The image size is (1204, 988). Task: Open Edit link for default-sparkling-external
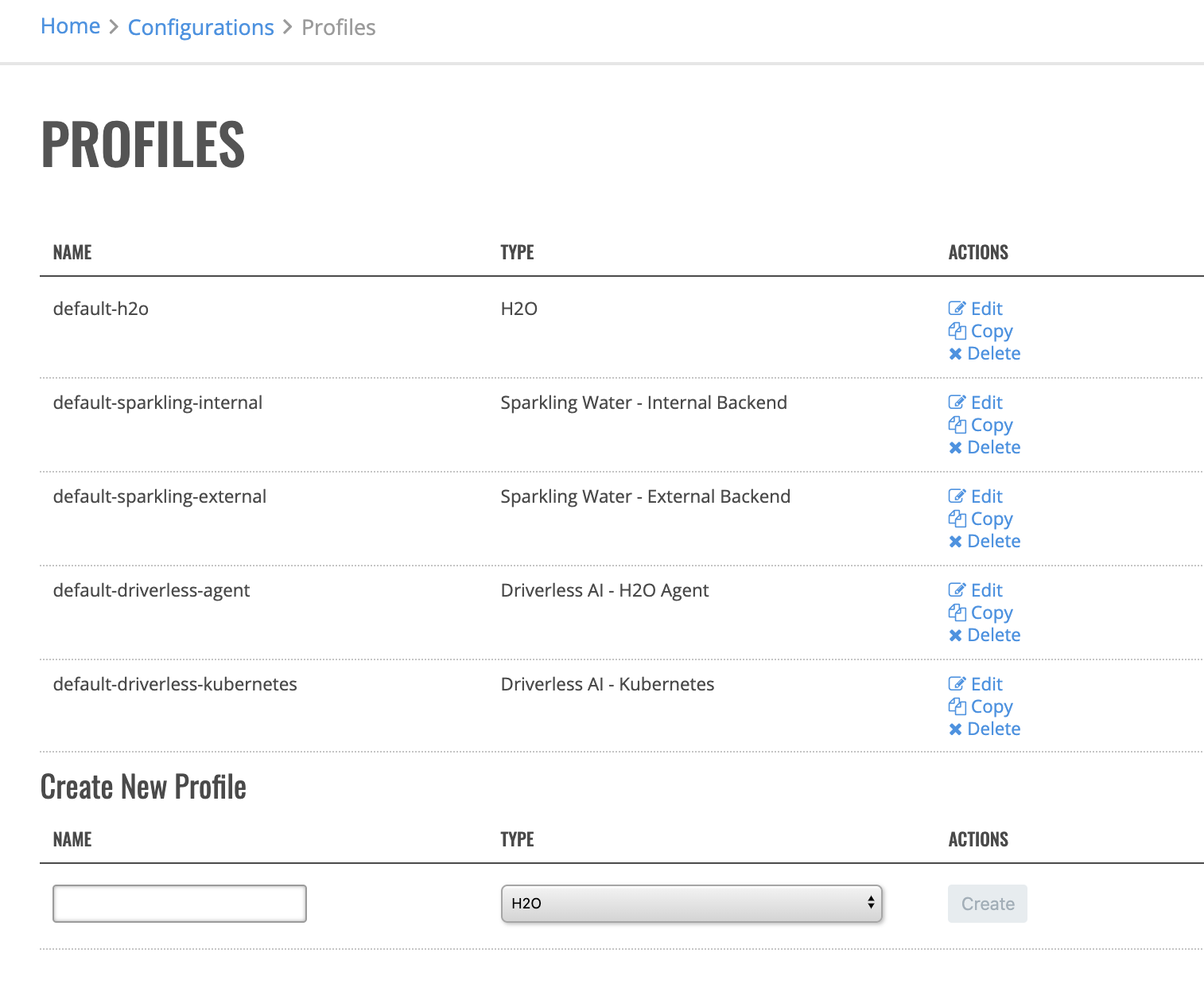click(986, 496)
